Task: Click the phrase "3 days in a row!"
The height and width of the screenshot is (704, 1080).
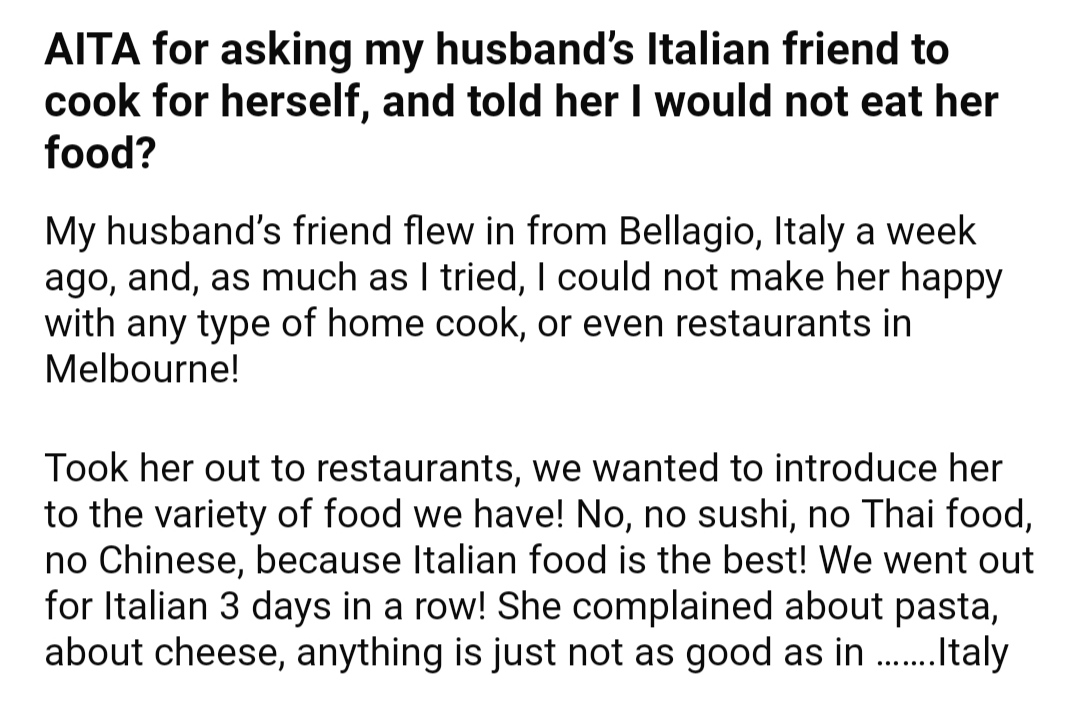Action: pyautogui.click(x=353, y=606)
